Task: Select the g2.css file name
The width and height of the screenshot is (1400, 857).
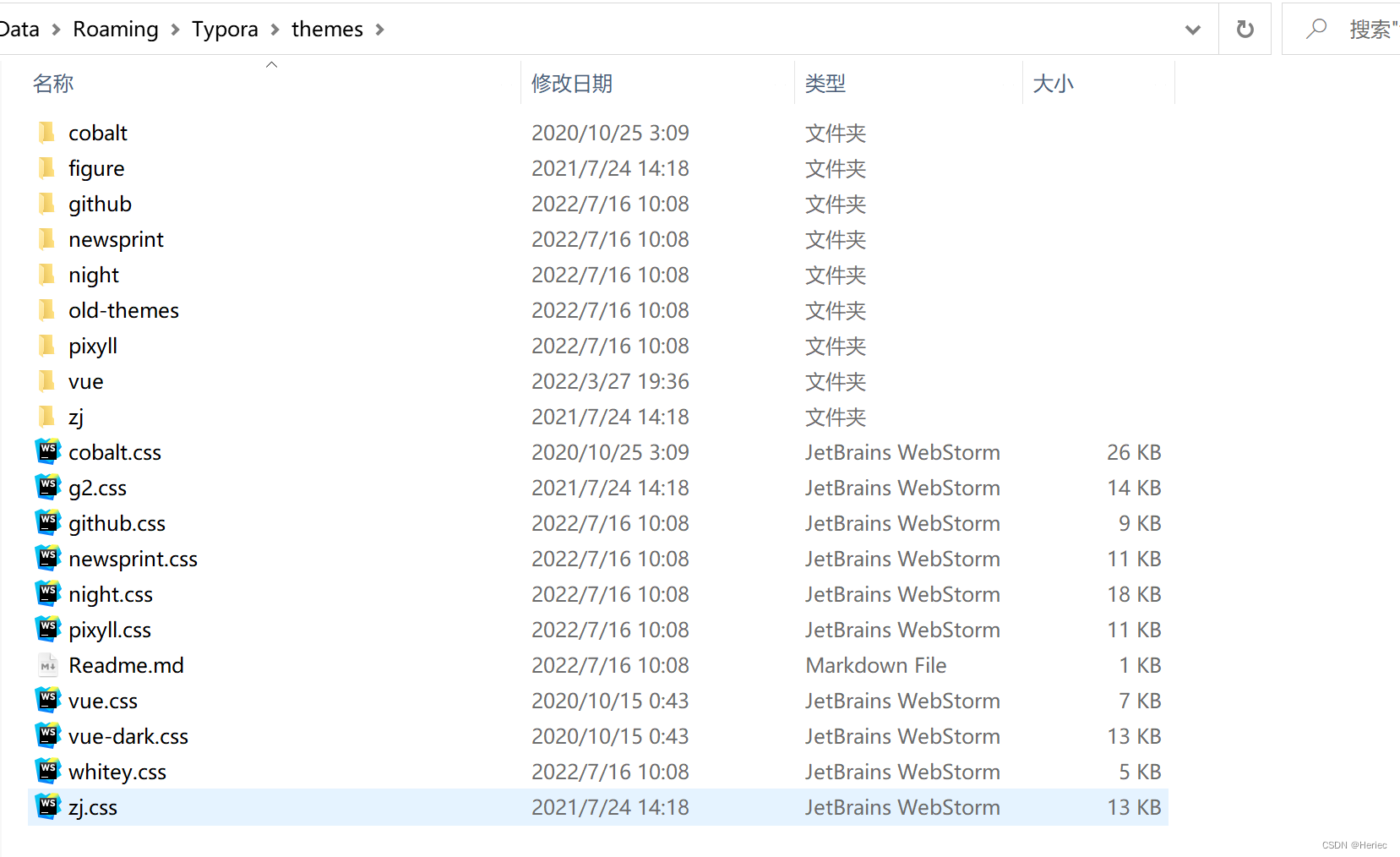Action: pos(97,488)
